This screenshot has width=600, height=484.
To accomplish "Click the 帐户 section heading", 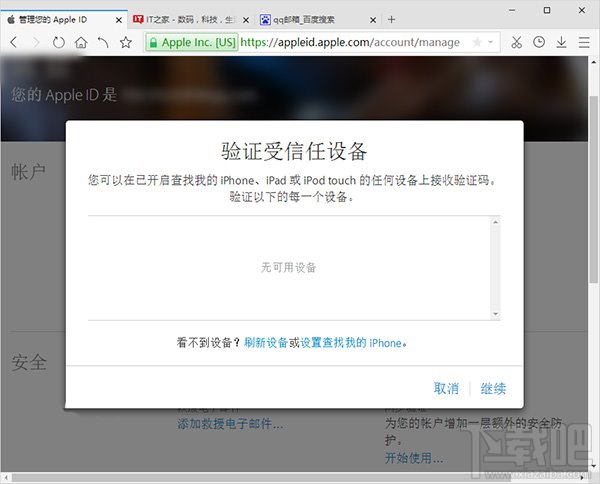I will [x=28, y=171].
